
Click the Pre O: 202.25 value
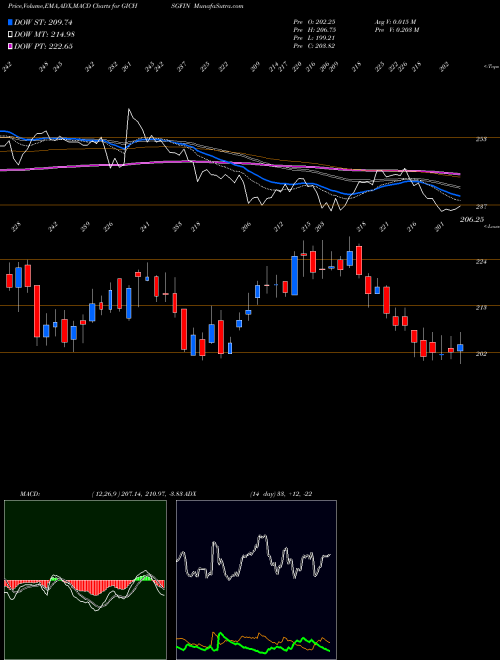pyautogui.click(x=314, y=22)
